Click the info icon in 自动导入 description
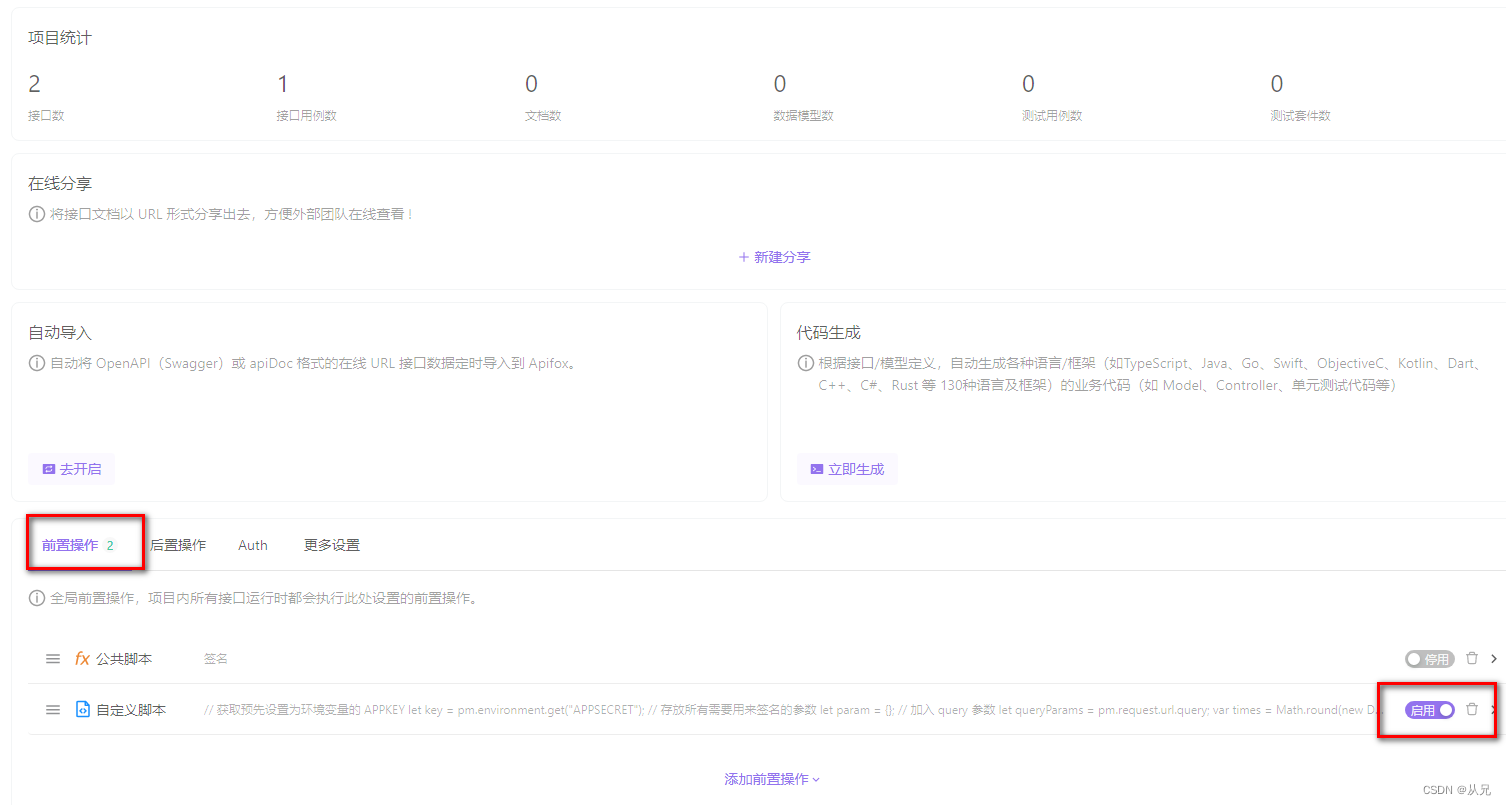1506x805 pixels. click(37, 363)
